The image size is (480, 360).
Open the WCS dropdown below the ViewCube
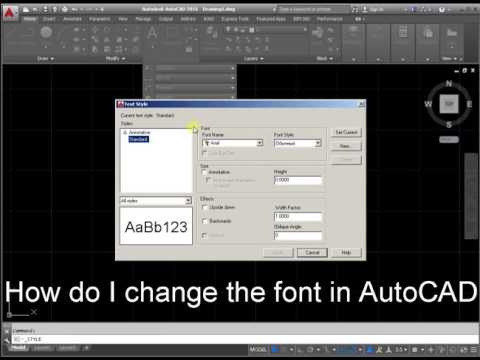point(449,140)
